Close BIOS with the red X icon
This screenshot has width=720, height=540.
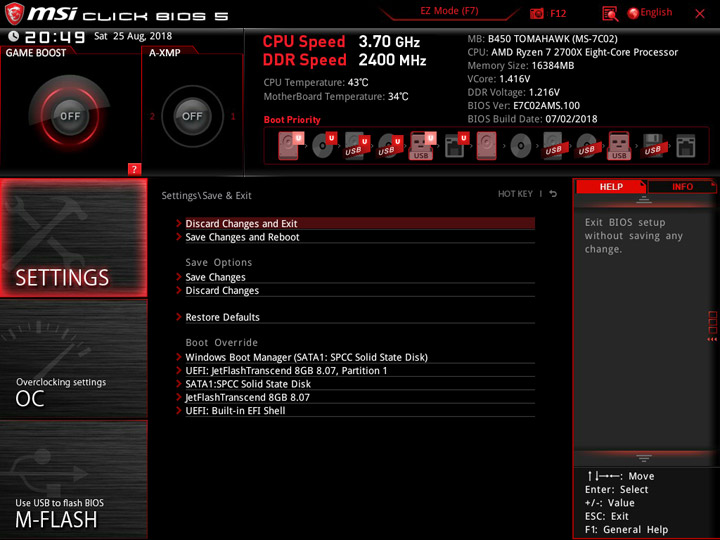coord(700,14)
